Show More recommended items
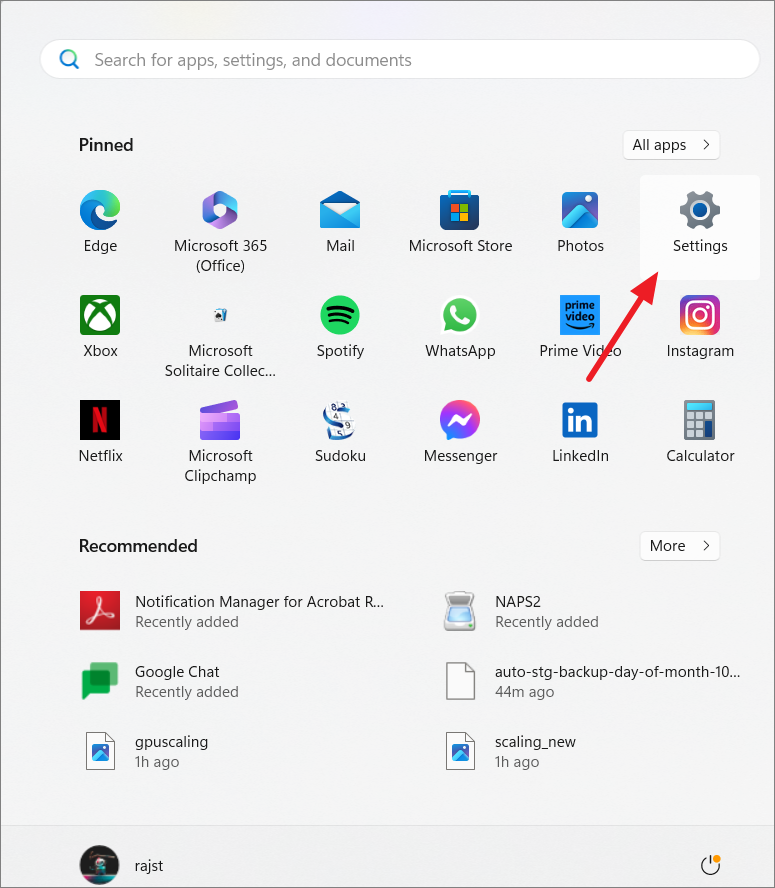This screenshot has height=888, width=775. coord(680,546)
